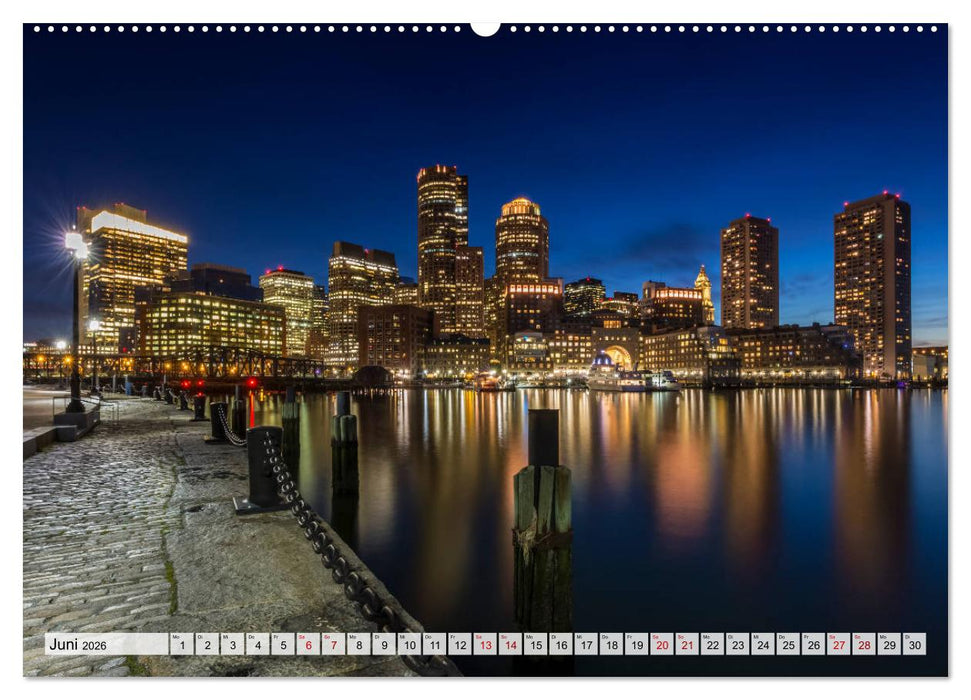Click date 20 in the calendar bar
This screenshot has width=971, height=700.
coord(662,647)
